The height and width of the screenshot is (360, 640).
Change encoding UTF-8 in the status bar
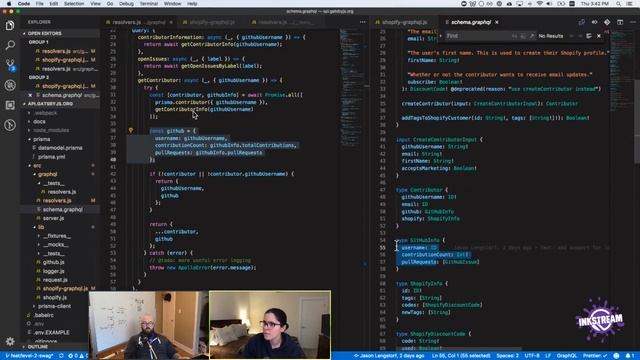click(x=532, y=356)
